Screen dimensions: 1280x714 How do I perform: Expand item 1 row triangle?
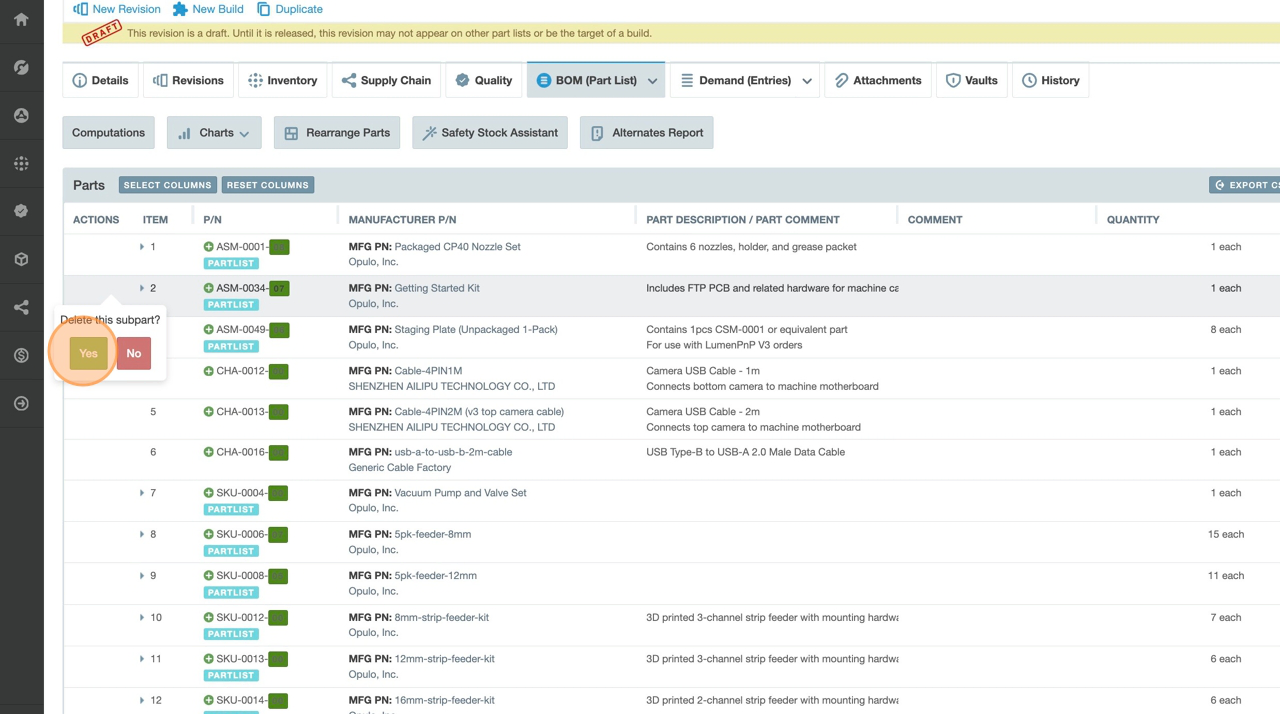point(142,247)
